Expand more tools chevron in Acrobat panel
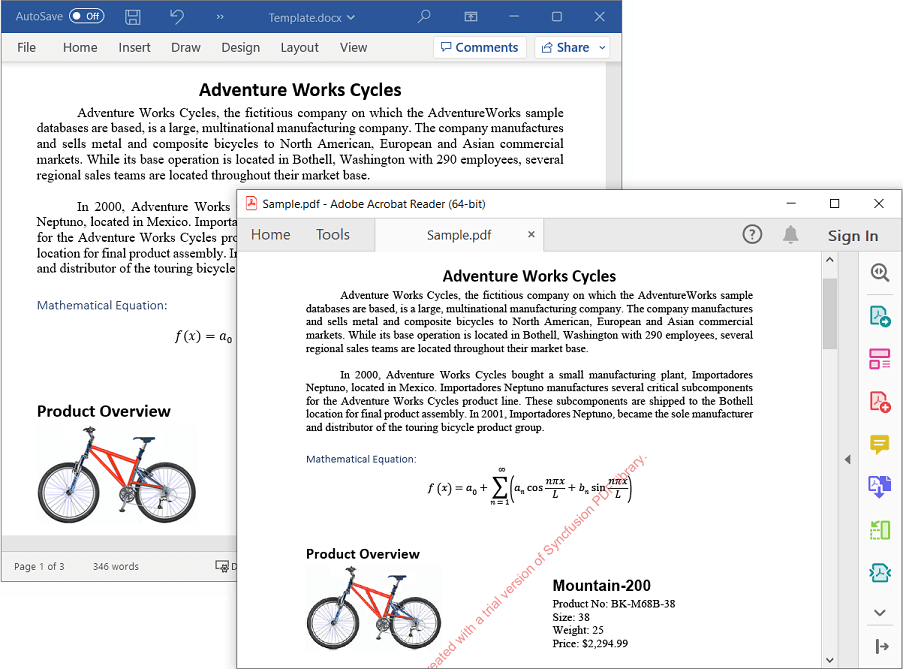The image size is (903, 669). (x=879, y=613)
